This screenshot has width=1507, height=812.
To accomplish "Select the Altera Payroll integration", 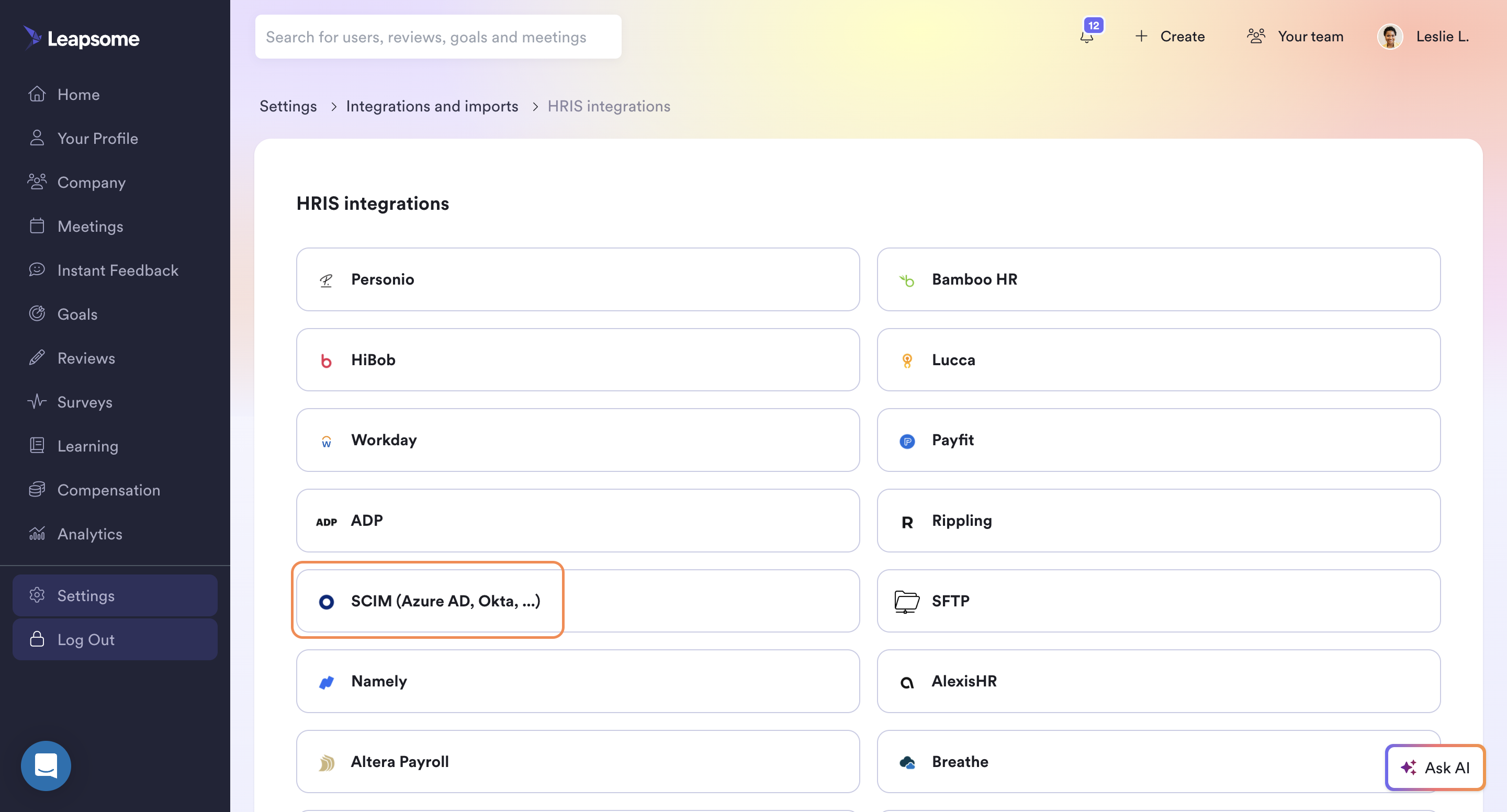I will tap(577, 762).
